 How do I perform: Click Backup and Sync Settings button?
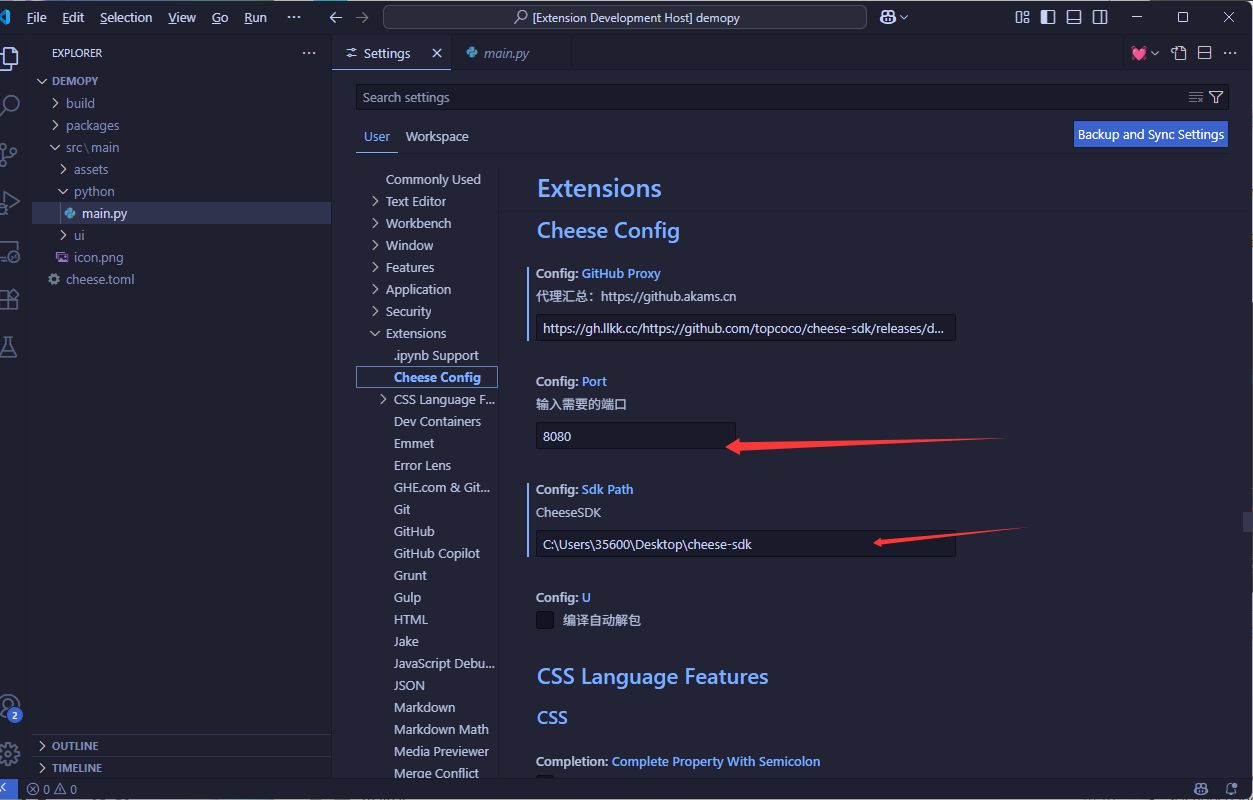(x=1151, y=134)
